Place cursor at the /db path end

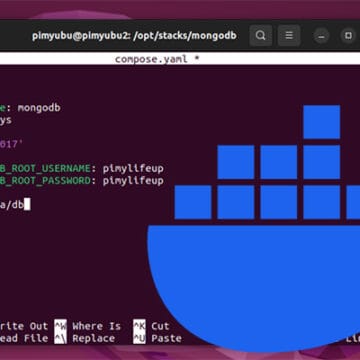(x=27, y=205)
